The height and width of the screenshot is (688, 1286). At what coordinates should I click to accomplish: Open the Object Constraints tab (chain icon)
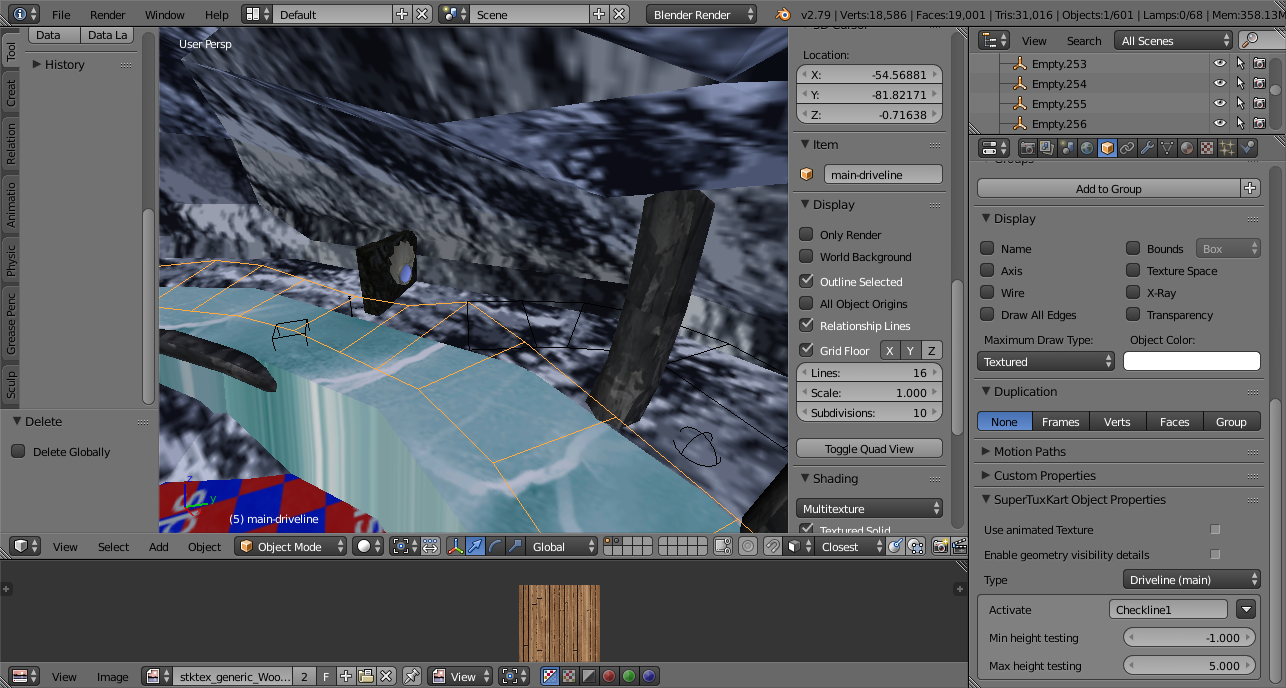click(1127, 148)
